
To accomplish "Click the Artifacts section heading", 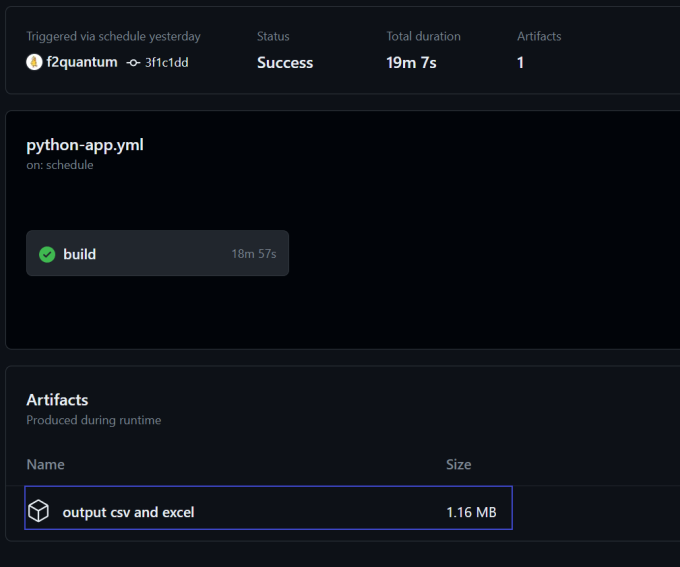I will 57,399.
